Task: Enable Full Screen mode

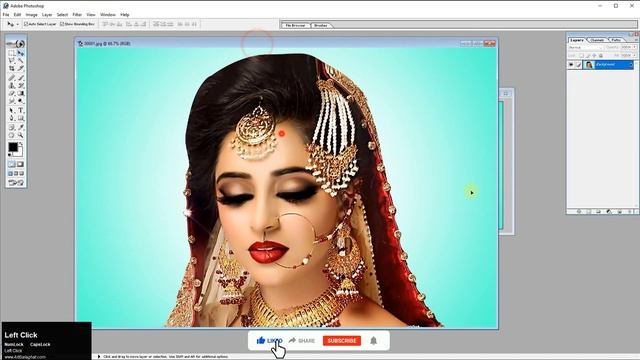Action: coord(21,173)
